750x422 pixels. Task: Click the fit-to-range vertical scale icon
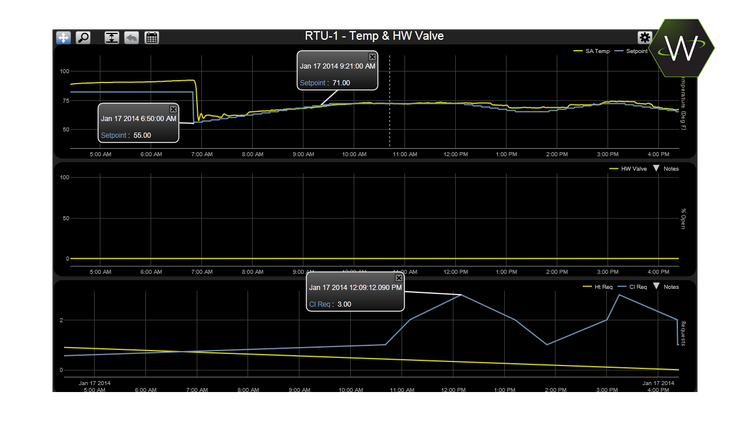pyautogui.click(x=111, y=37)
